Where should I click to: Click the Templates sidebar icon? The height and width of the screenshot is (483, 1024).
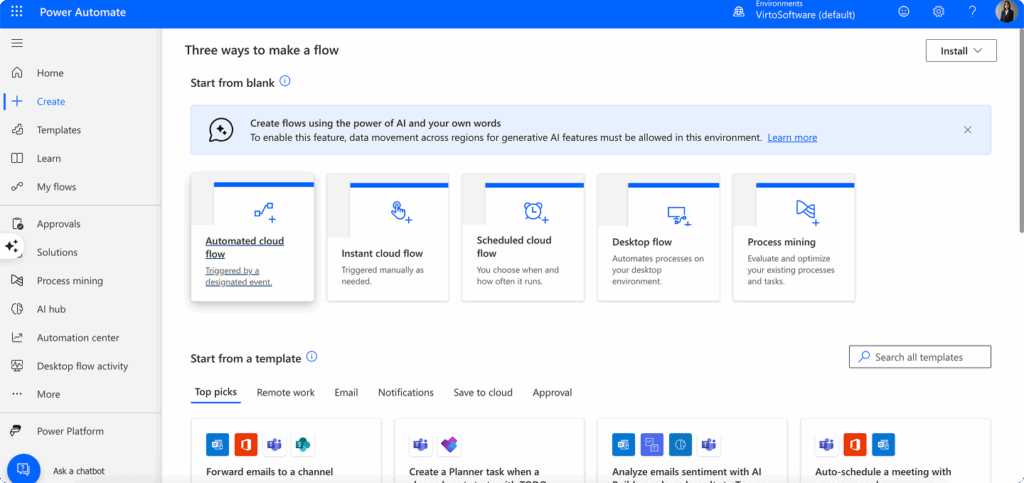pos(17,130)
